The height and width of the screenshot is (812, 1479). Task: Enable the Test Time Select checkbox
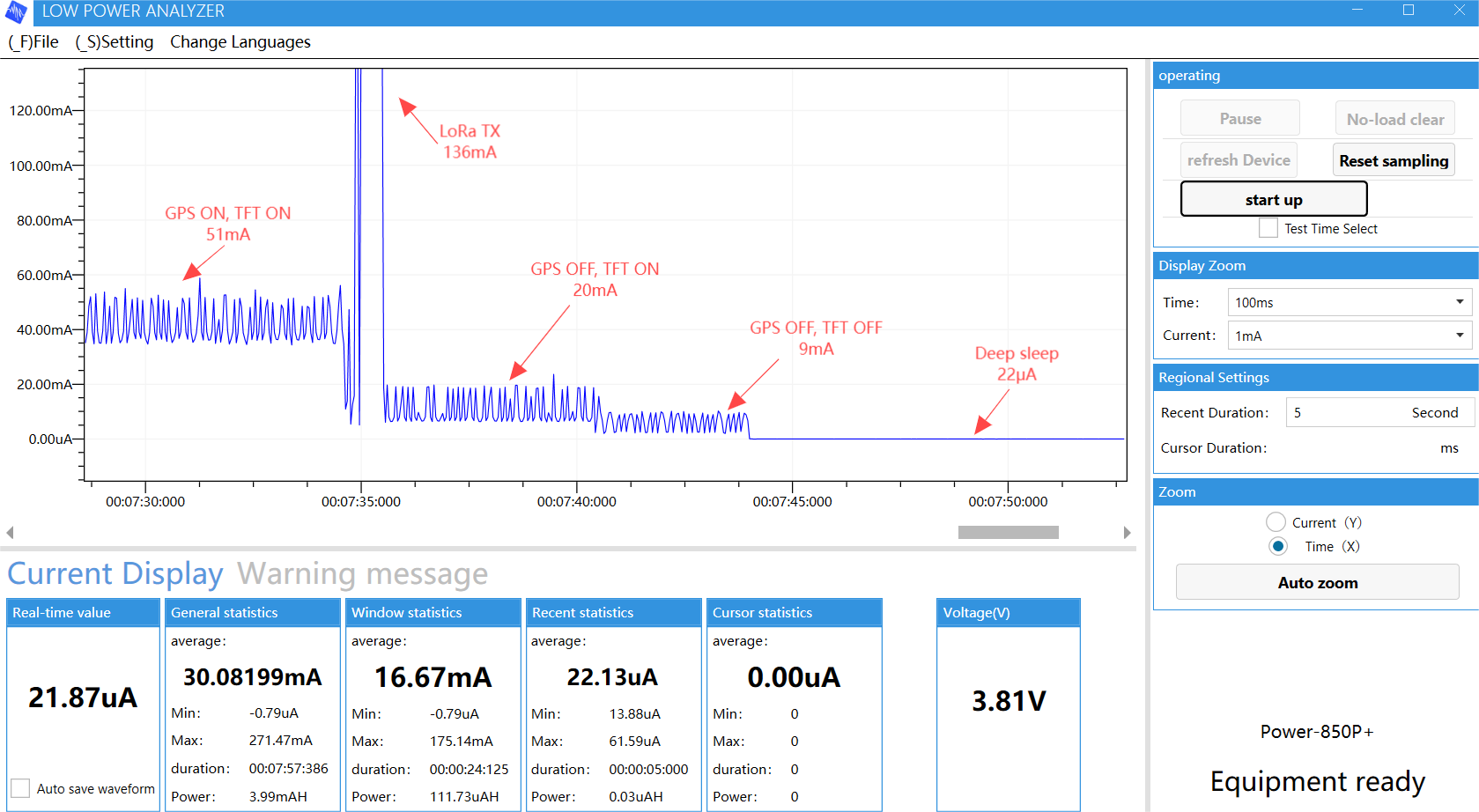1268,228
